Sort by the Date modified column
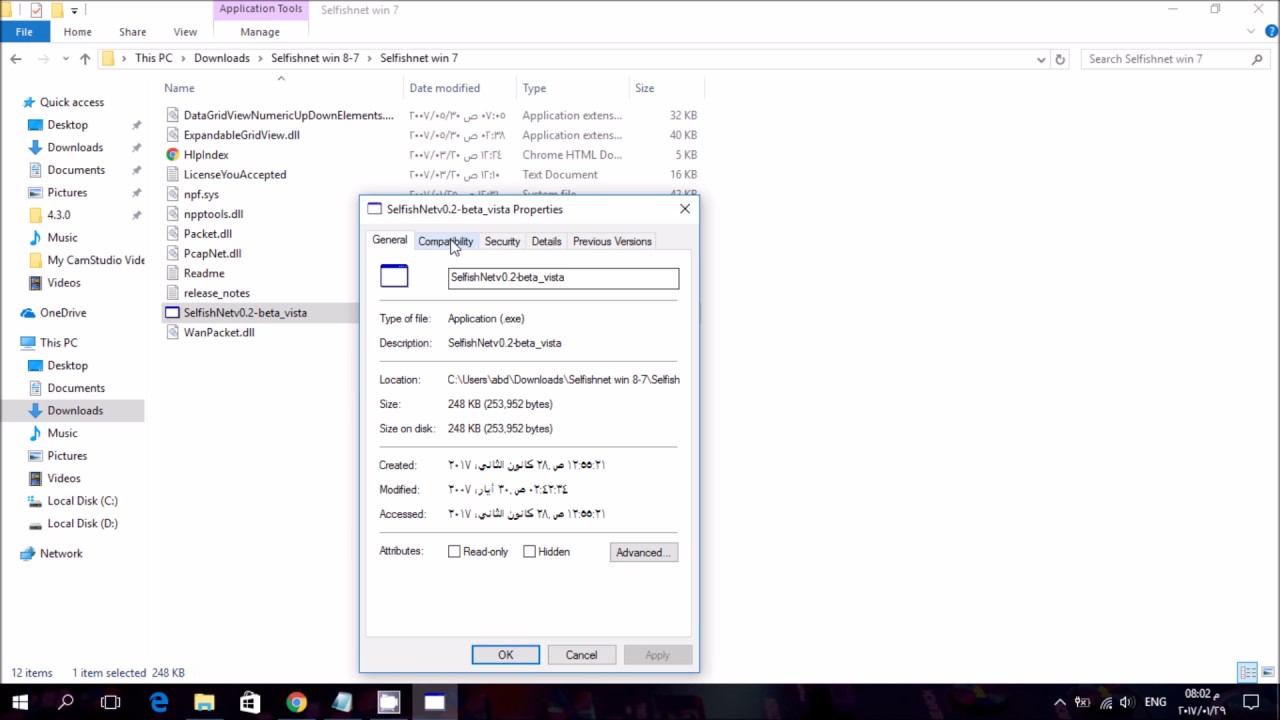The height and width of the screenshot is (720, 1280). click(444, 88)
